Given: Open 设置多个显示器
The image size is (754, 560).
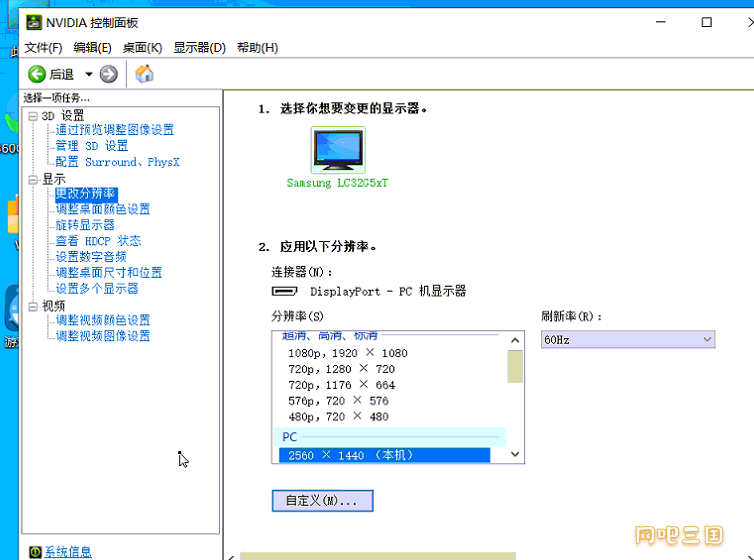Looking at the screenshot, I should click(x=97, y=288).
